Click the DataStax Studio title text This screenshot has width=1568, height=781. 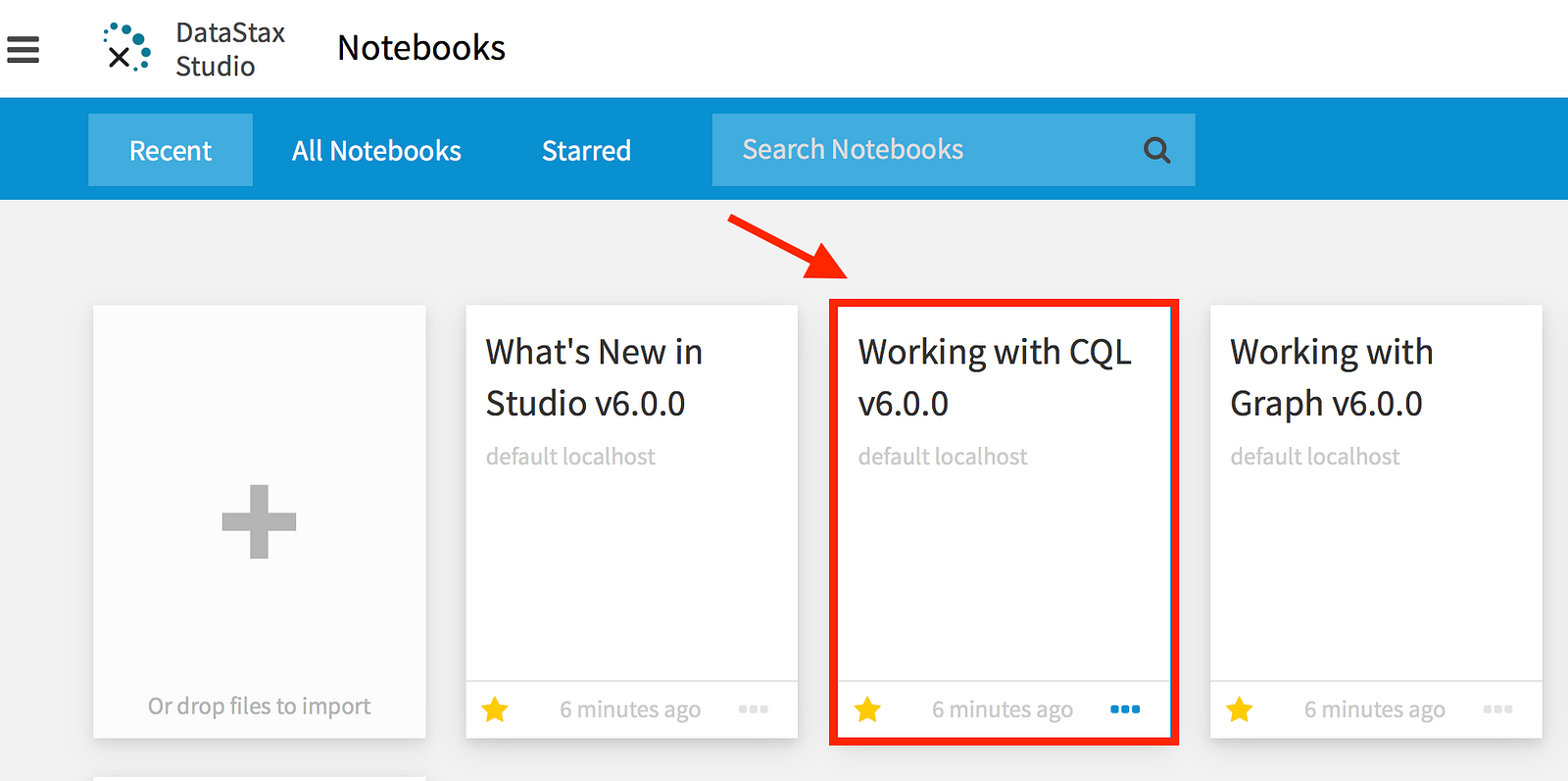[230, 49]
